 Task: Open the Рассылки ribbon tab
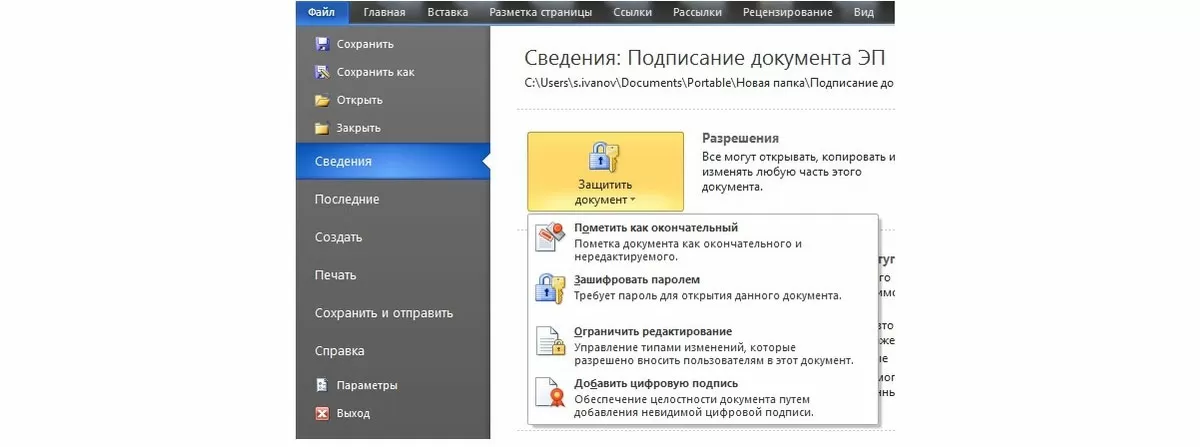point(697,12)
